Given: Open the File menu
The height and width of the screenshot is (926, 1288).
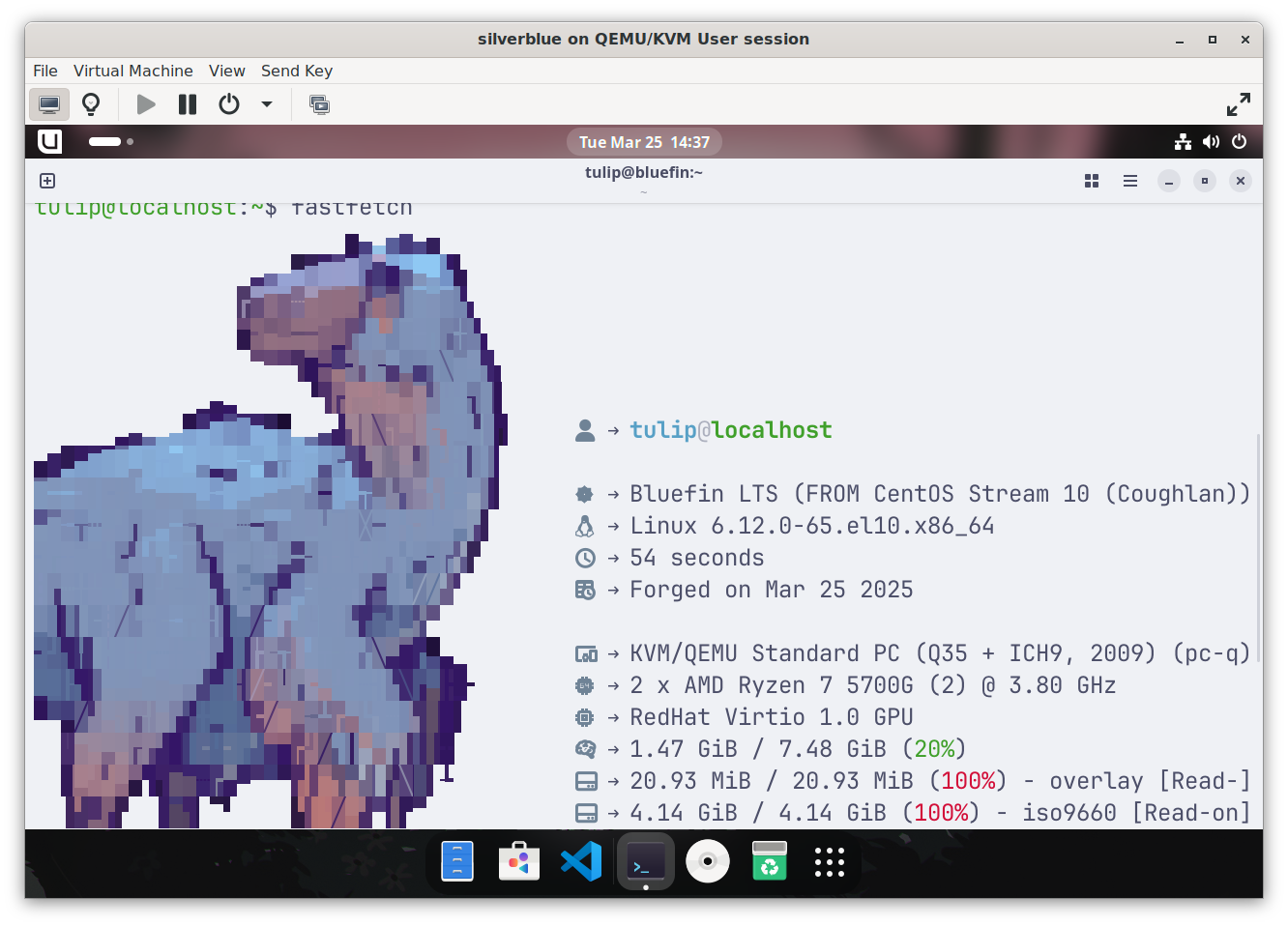Looking at the screenshot, I should click(45, 71).
